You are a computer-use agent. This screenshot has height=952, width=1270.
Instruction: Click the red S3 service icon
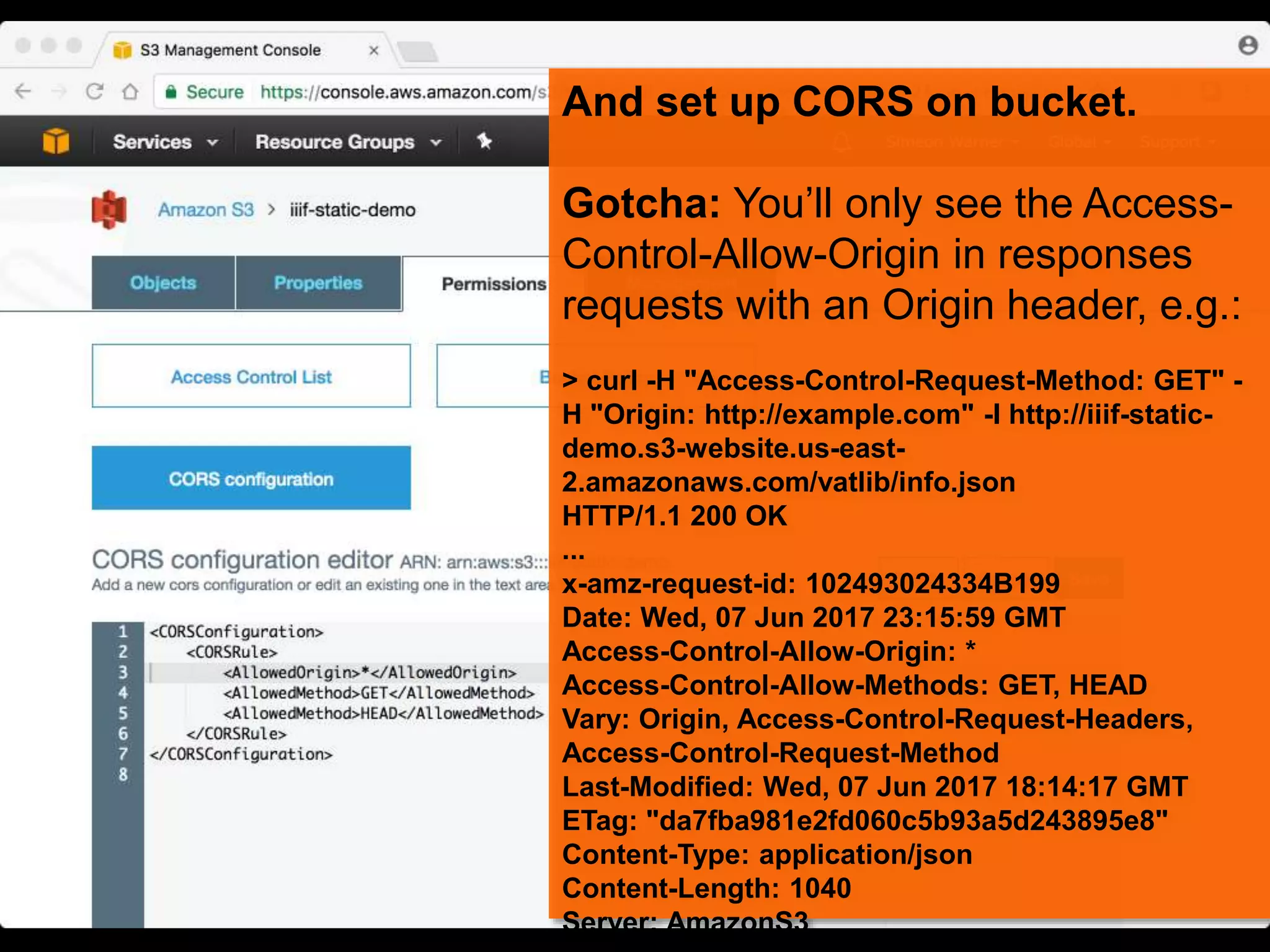point(109,209)
